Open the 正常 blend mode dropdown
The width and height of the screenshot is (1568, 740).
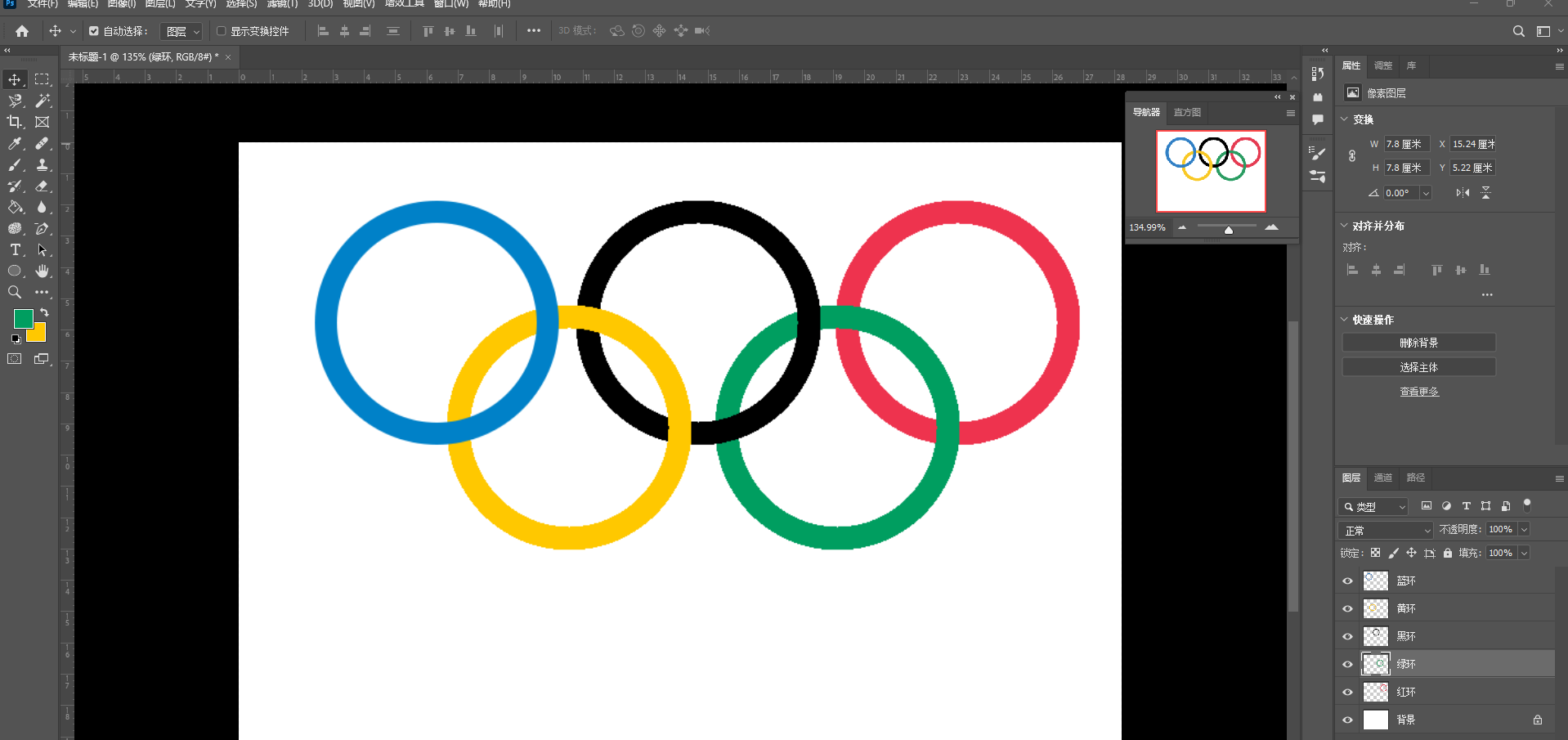pyautogui.click(x=1387, y=530)
